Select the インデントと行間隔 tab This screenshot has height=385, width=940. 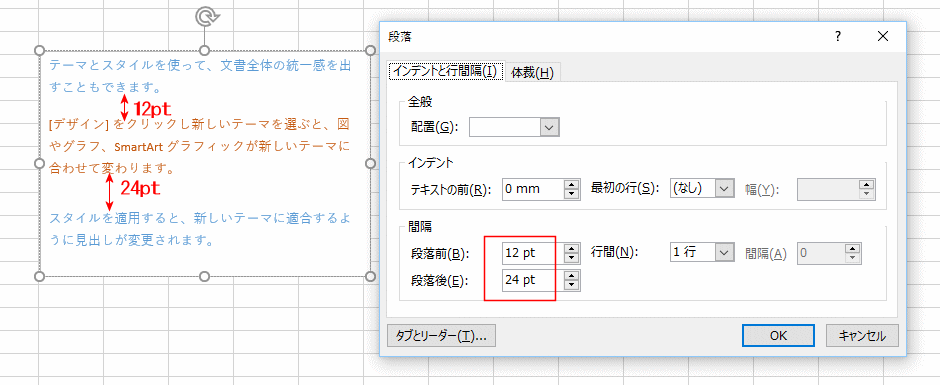click(x=446, y=72)
